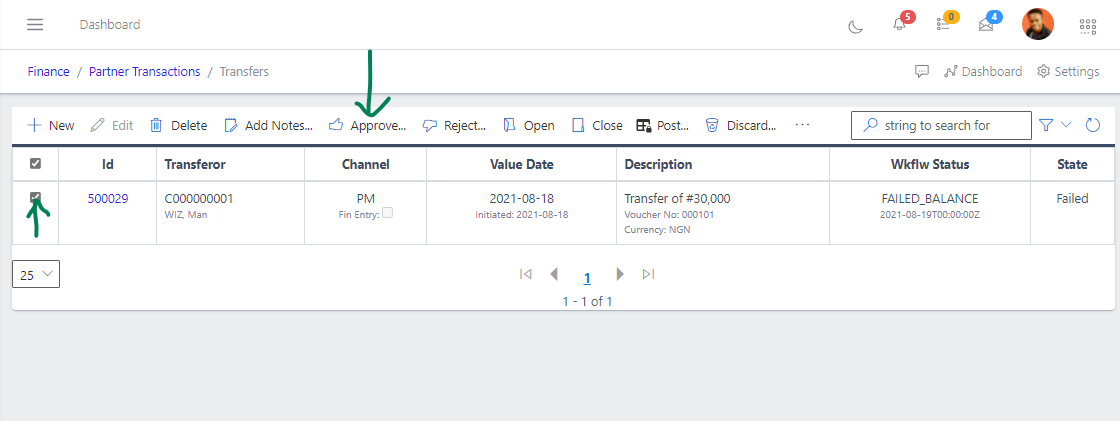1120x421 pixels.
Task: Click transferor C000000001 cell
Action: tap(199, 199)
